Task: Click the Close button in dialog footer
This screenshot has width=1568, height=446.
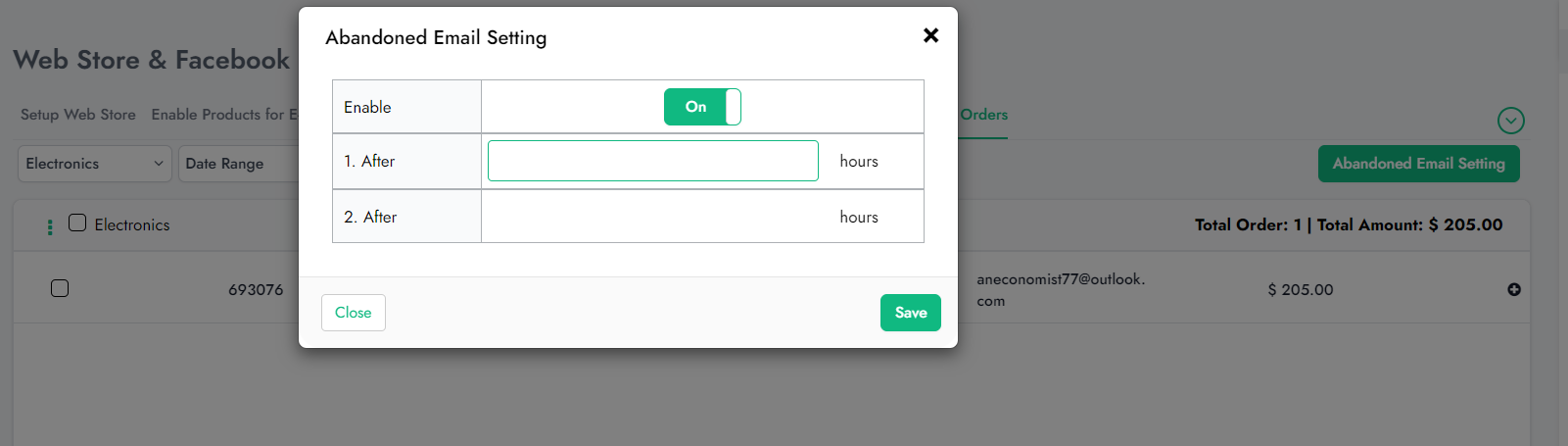Action: (x=353, y=313)
